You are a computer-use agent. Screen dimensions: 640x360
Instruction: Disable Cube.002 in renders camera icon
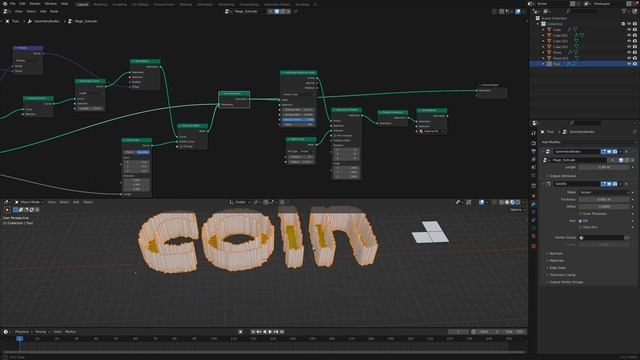pos(635,41)
